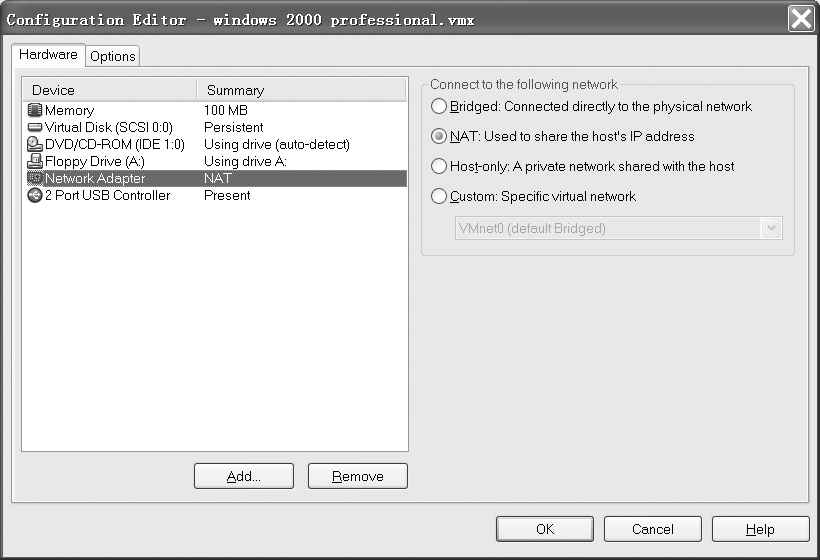
Task: Open Help for the Configuration Editor
Action: [759, 529]
